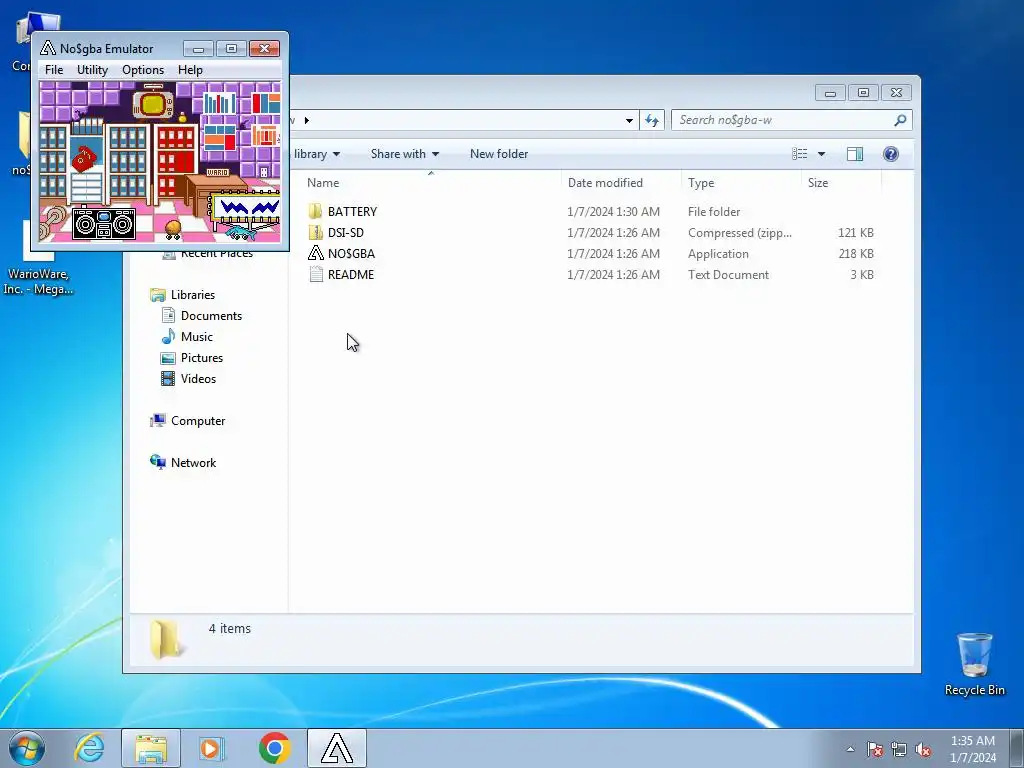Select WarioWare, Inc. desktop file icon
The width and height of the screenshot is (1024, 768).
click(38, 259)
